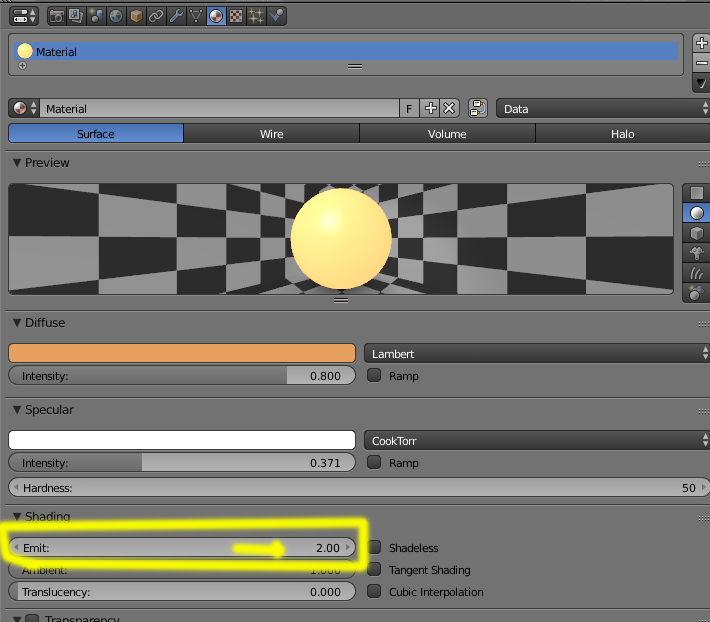Select the Material properties sphere tab
Image resolution: width=710 pixels, height=622 pixels.
point(216,16)
